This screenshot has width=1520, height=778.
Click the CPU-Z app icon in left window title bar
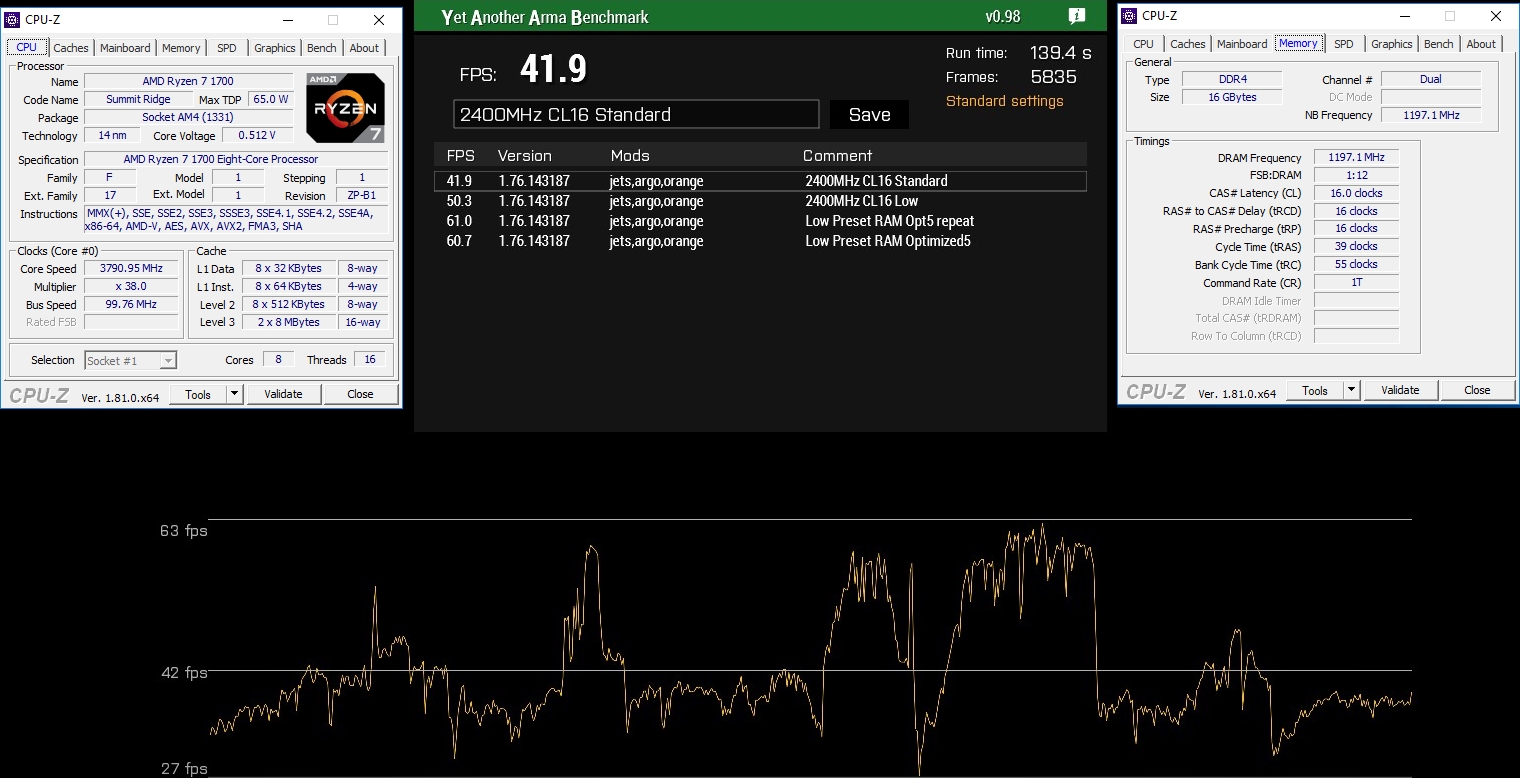(12, 20)
